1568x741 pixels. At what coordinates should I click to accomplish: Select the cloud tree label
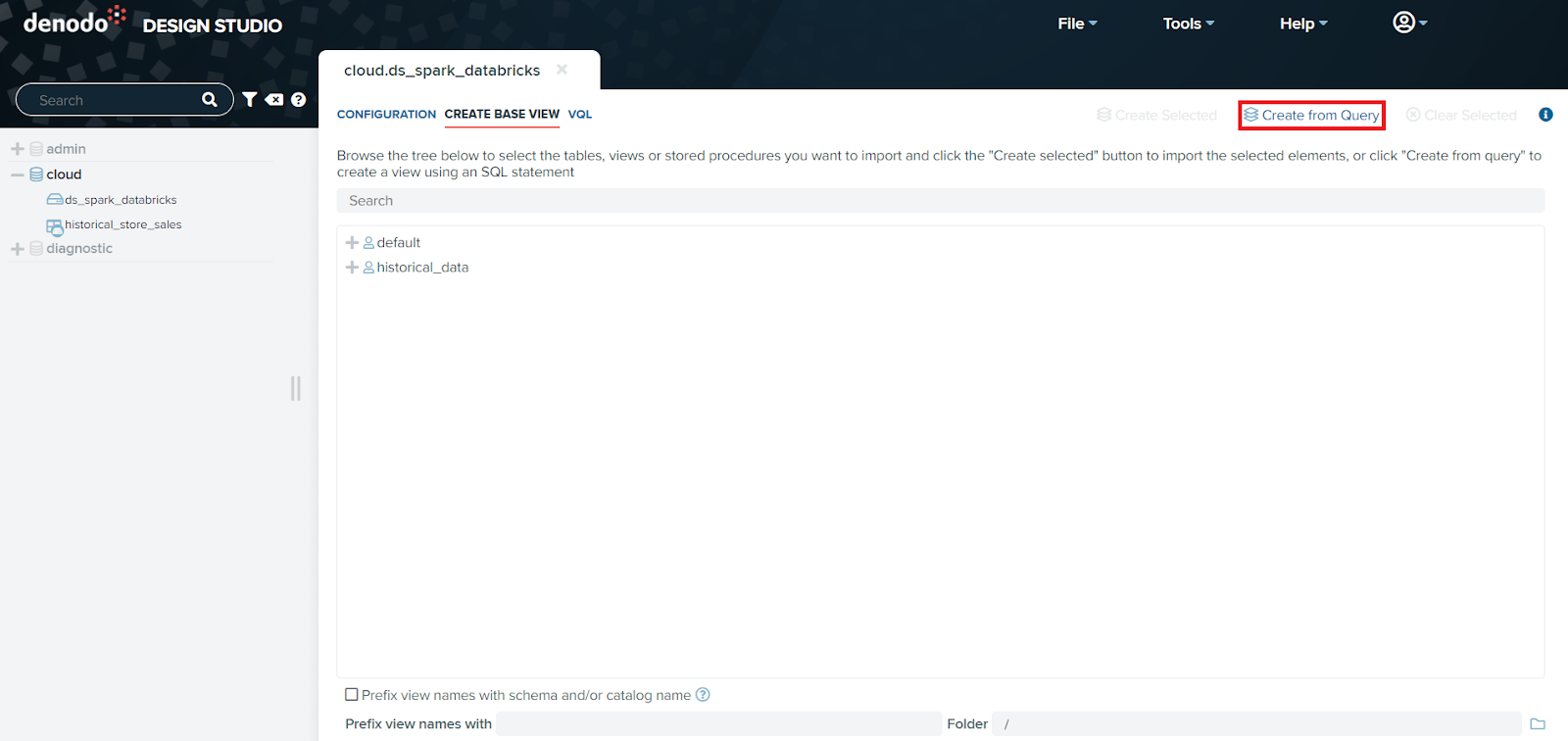[64, 174]
